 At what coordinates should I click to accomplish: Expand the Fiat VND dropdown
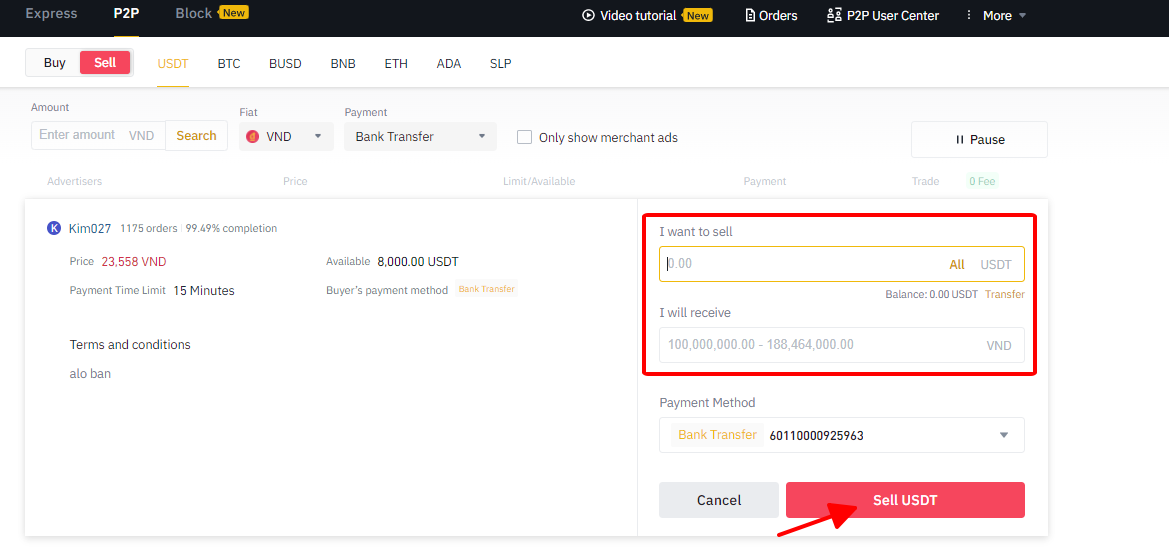click(x=286, y=136)
